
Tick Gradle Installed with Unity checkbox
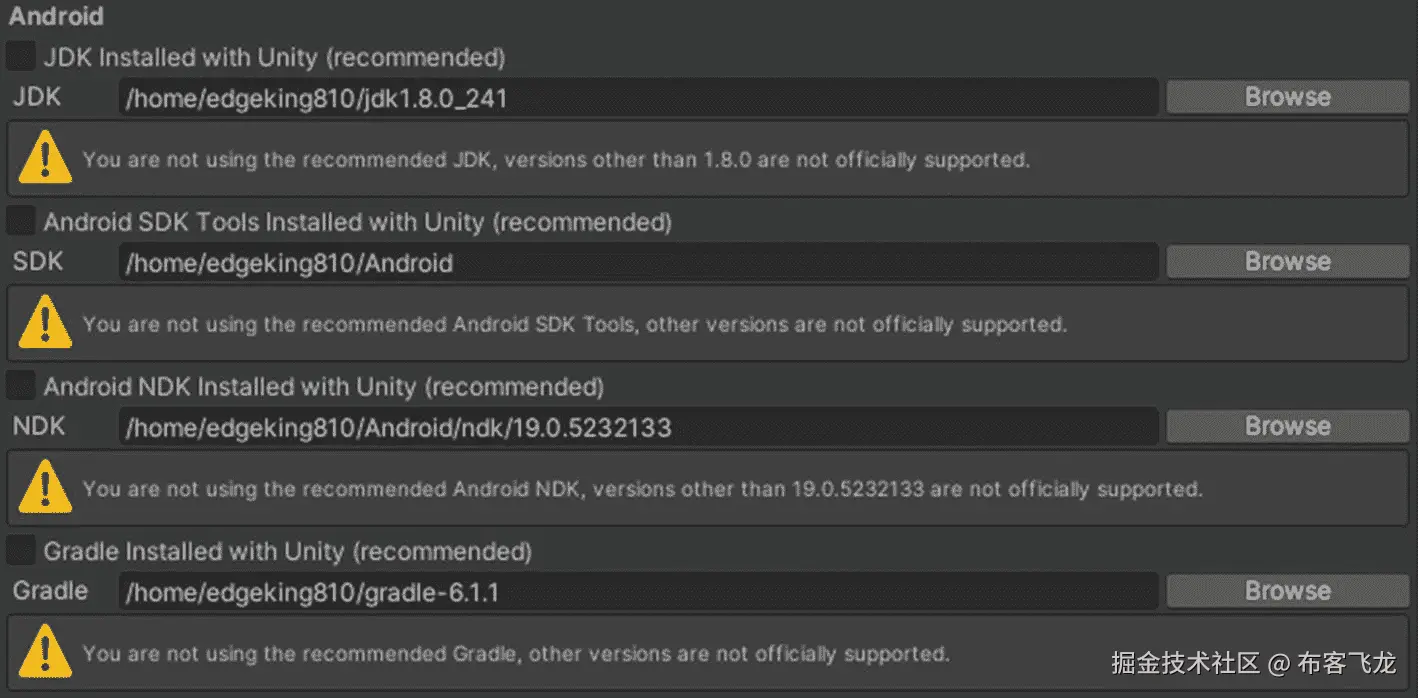[20, 551]
